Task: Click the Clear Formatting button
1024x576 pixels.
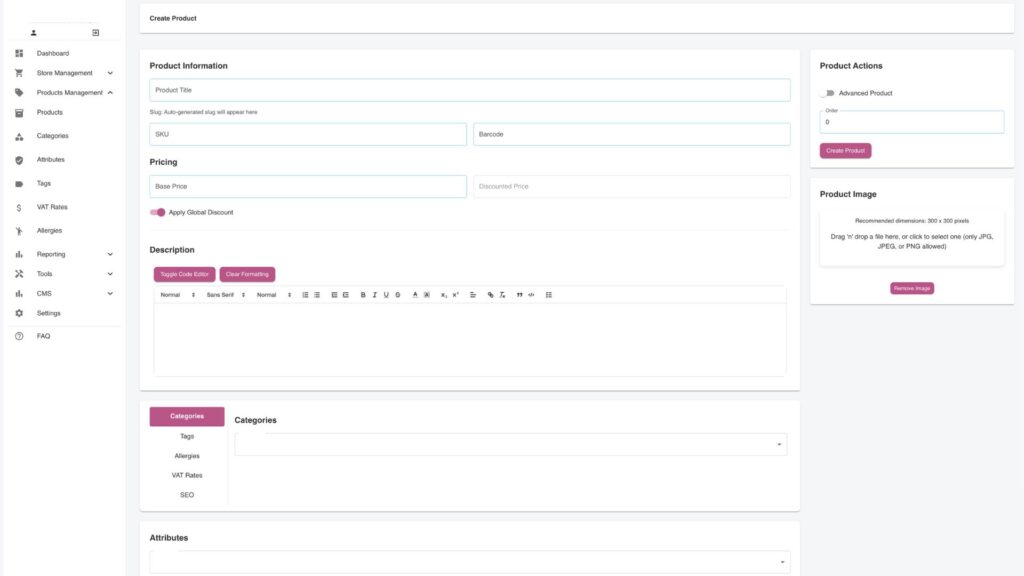Action: [247, 273]
